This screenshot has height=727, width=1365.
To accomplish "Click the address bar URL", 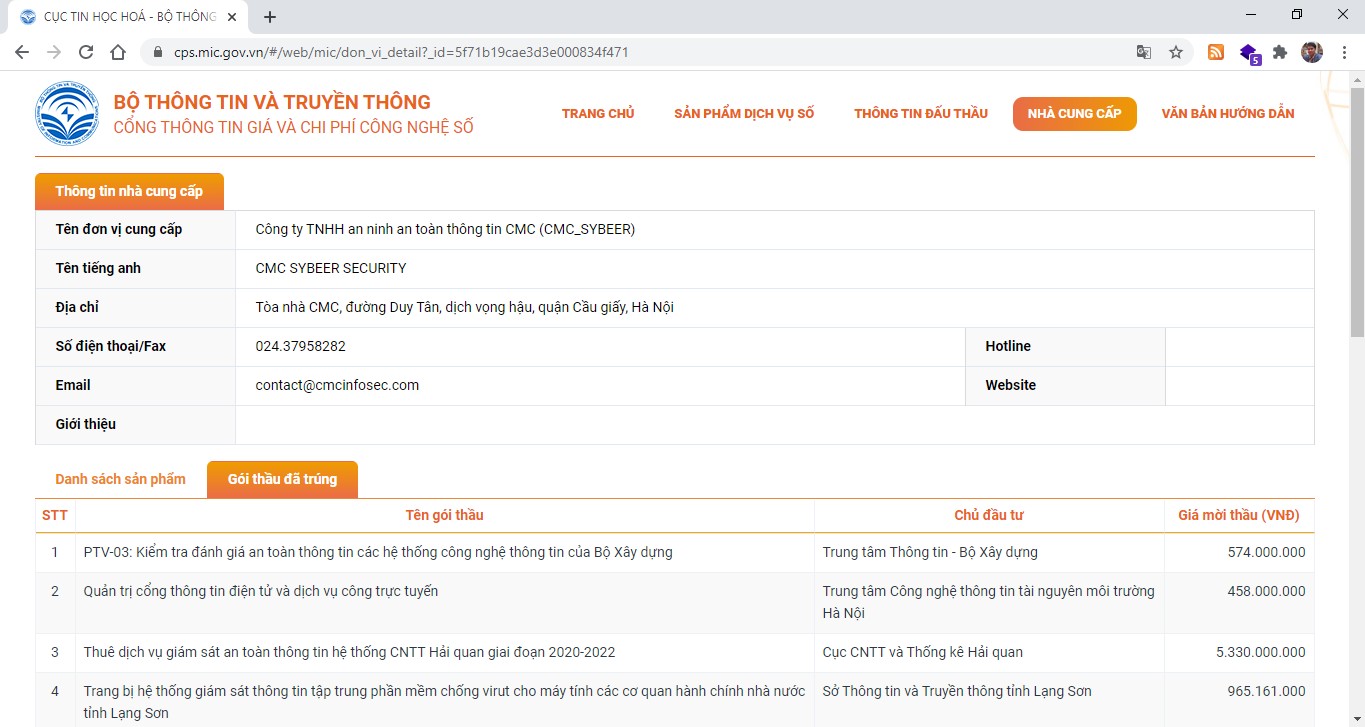I will pyautogui.click(x=400, y=52).
